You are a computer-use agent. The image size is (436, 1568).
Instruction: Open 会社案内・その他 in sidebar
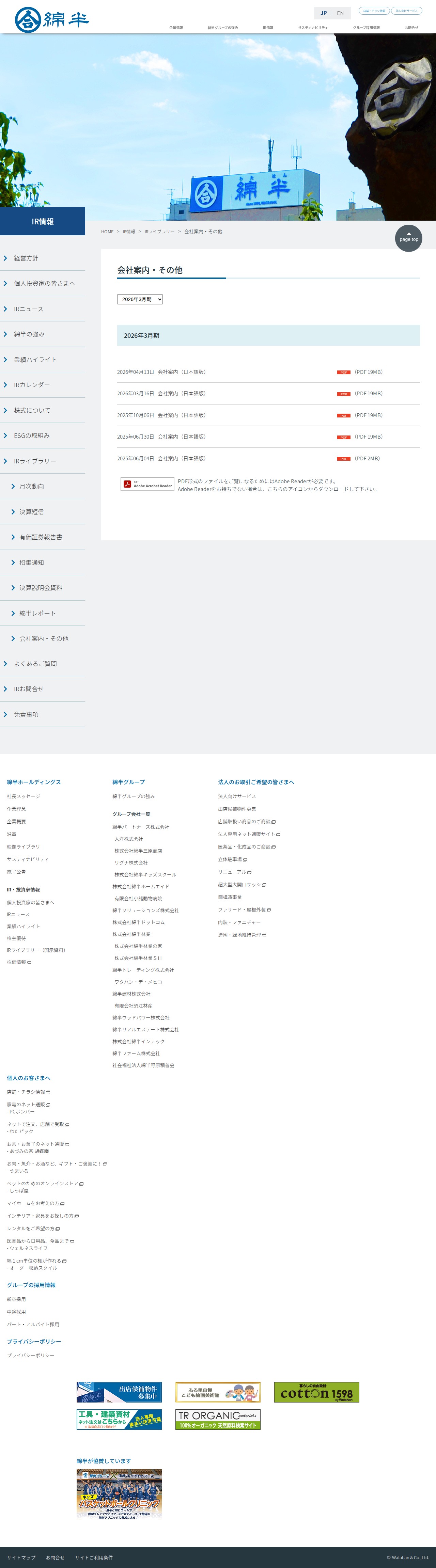(x=43, y=638)
